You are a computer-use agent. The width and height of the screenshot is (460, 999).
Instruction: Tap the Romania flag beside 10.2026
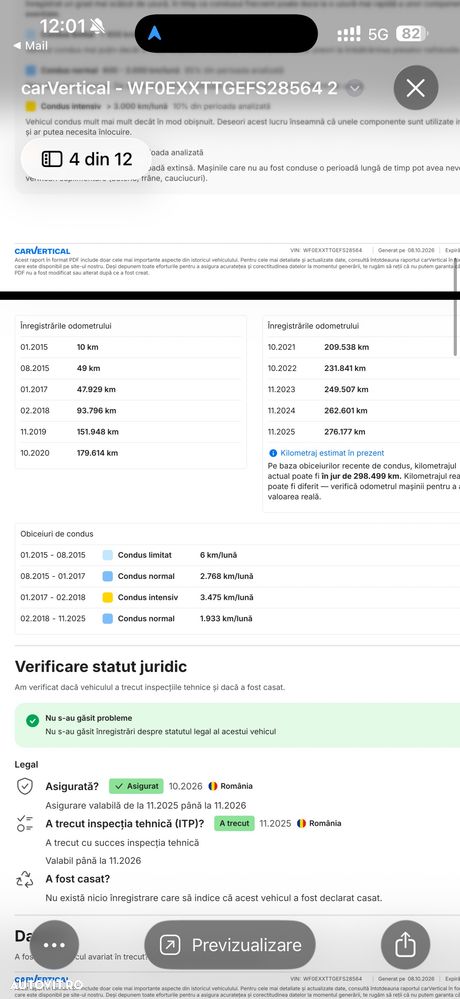[x=213, y=786]
